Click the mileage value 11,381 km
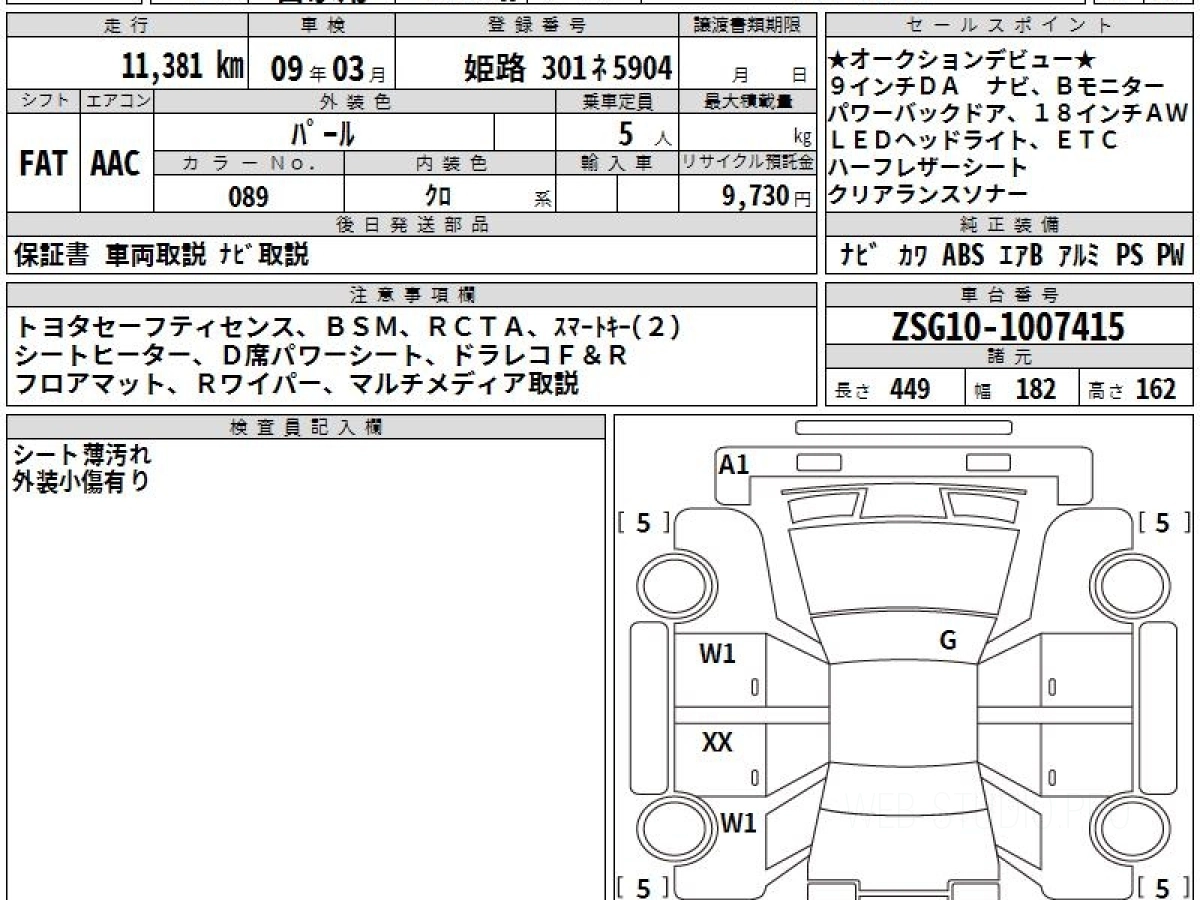Screen dimensions: 1200x900 coord(182,68)
